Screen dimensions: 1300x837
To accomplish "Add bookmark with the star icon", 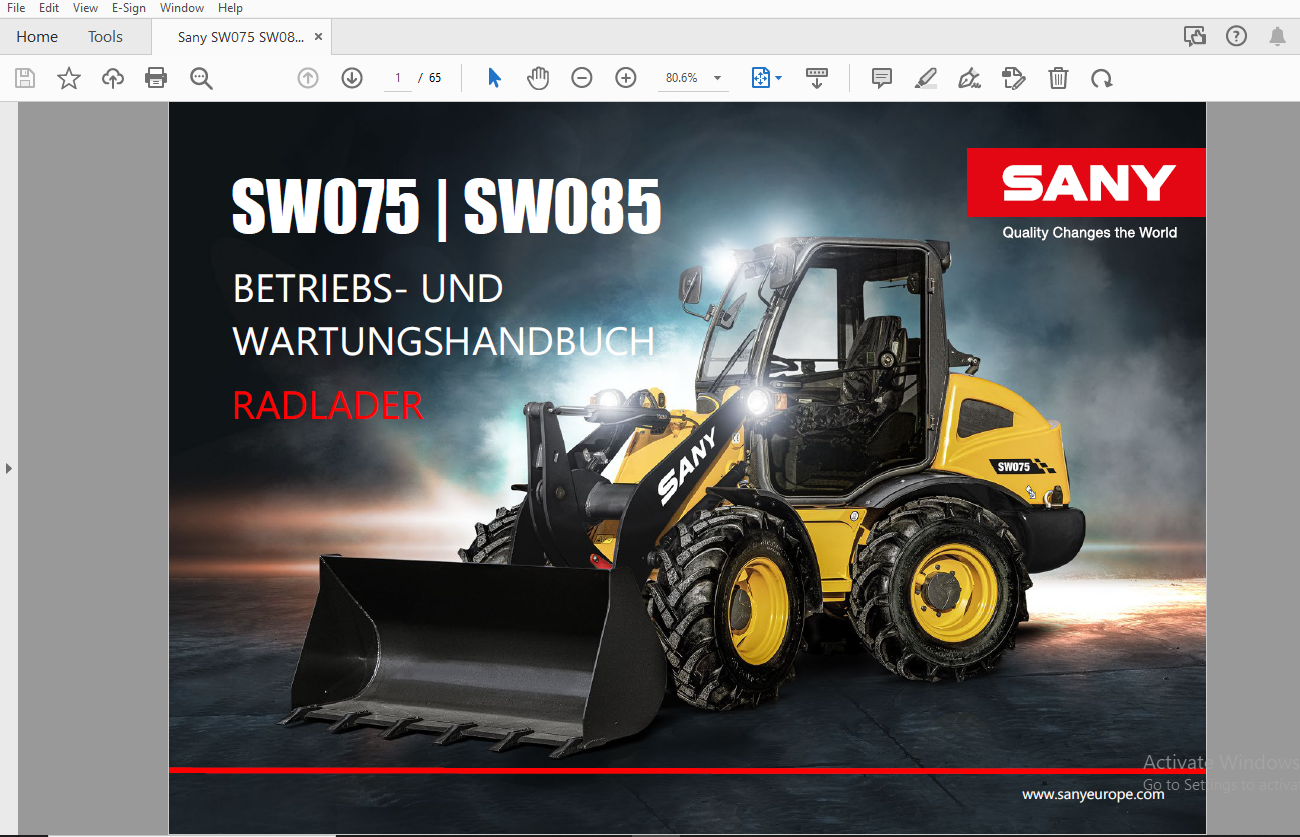I will tap(69, 78).
